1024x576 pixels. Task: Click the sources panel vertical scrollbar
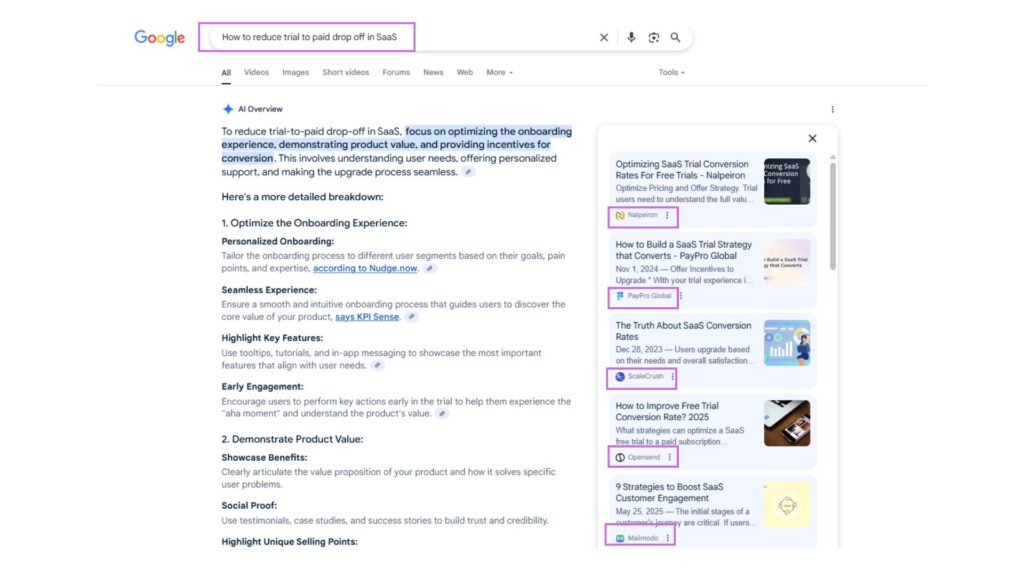[x=833, y=216]
